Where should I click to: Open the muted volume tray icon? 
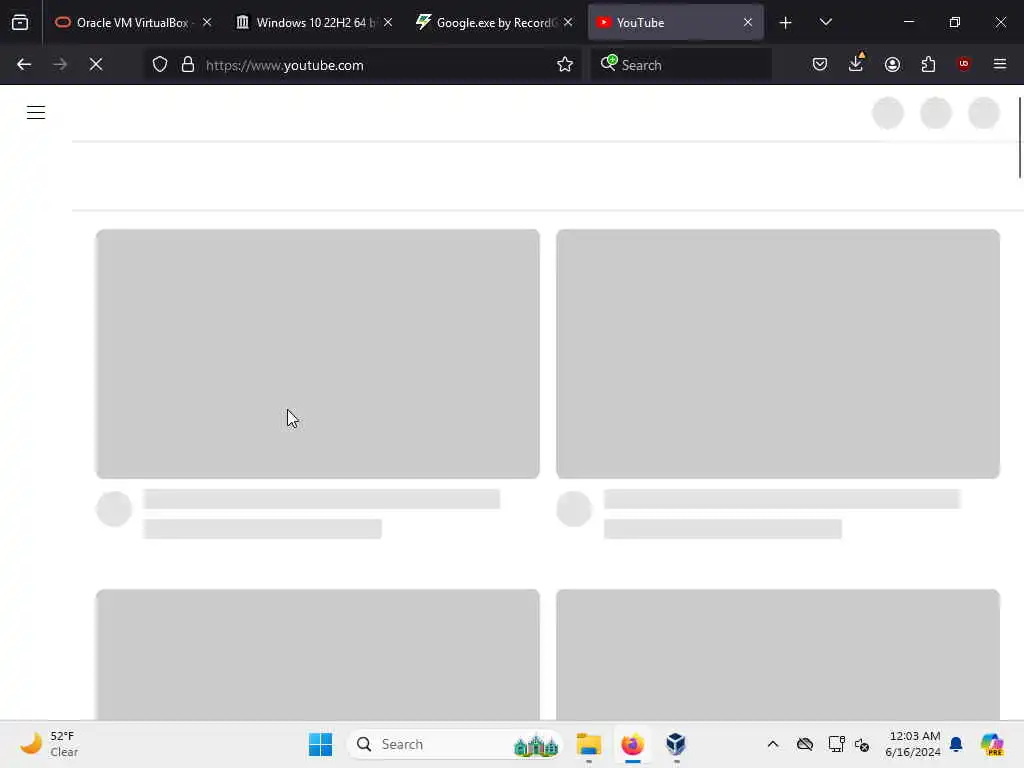coord(862,744)
